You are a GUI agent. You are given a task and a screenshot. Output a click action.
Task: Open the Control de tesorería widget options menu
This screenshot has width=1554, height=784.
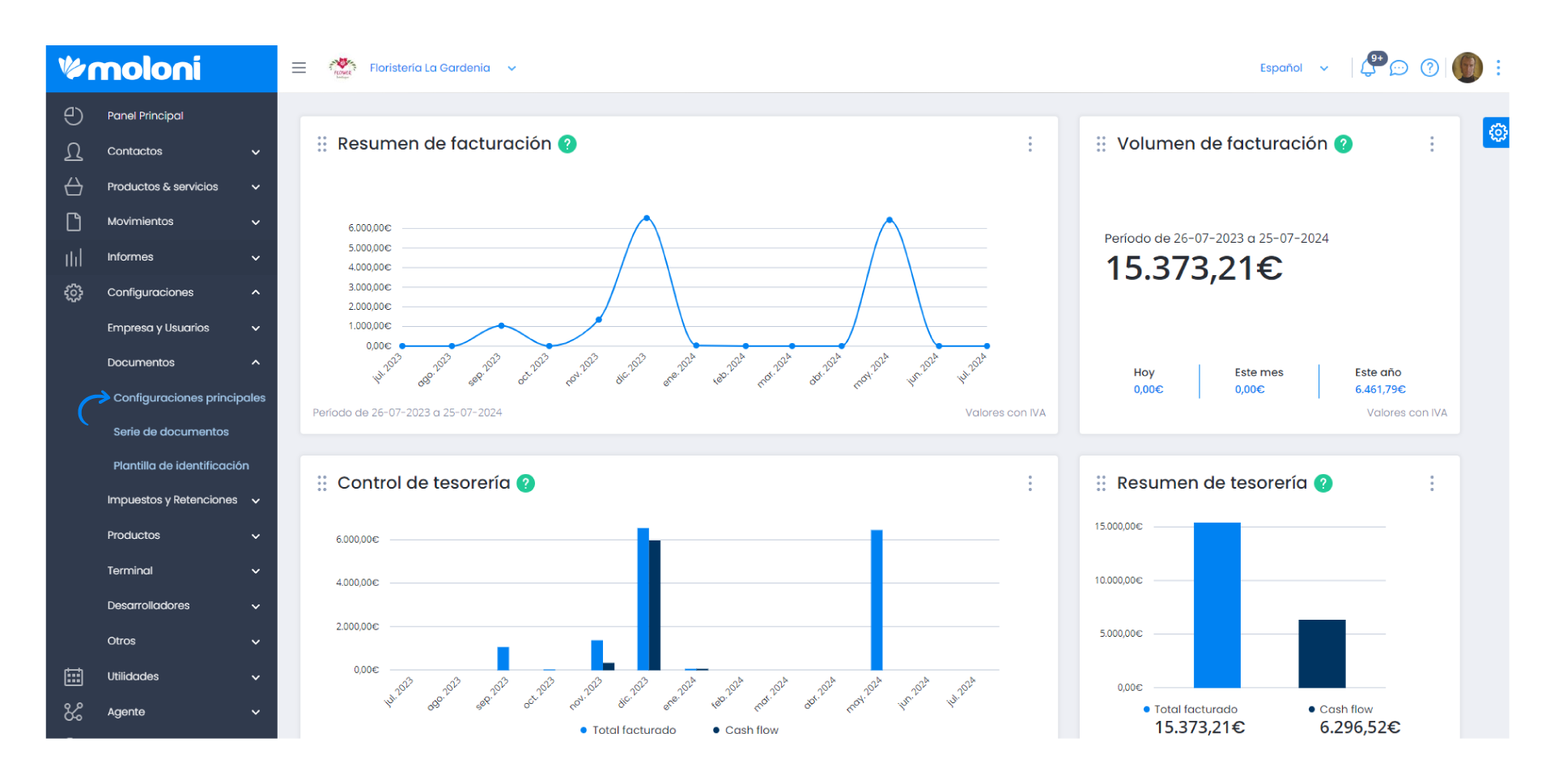tap(1030, 483)
